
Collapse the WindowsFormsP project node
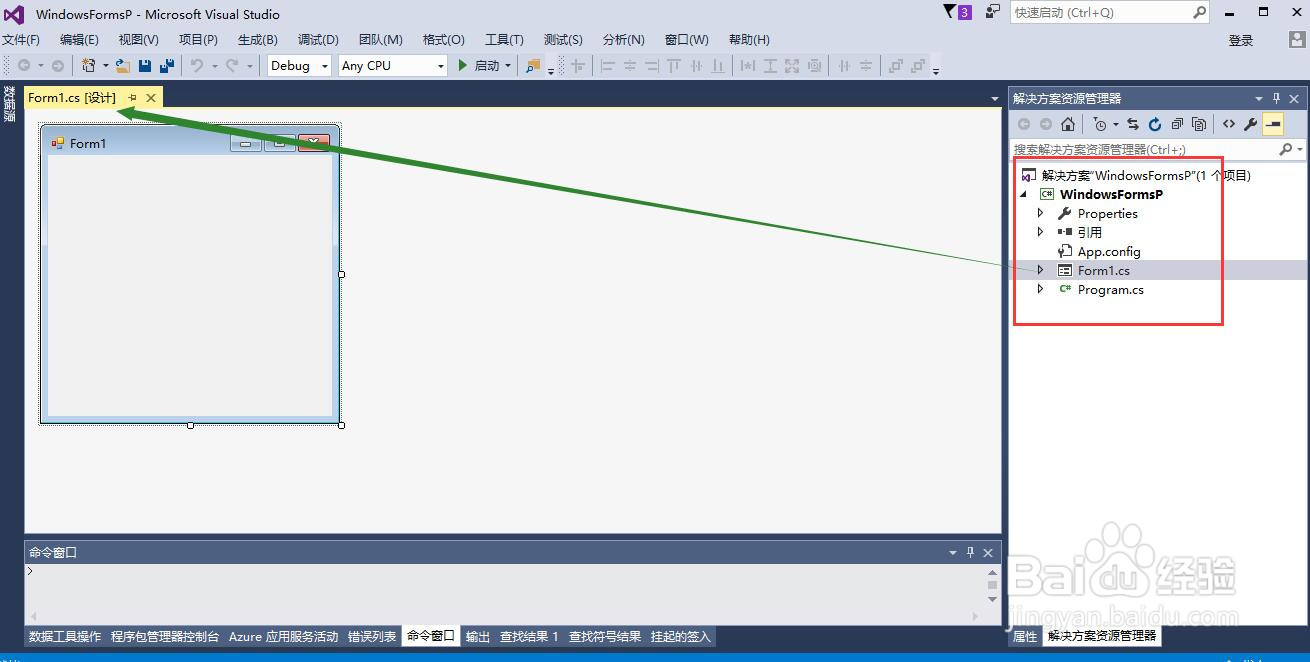pyautogui.click(x=1023, y=194)
